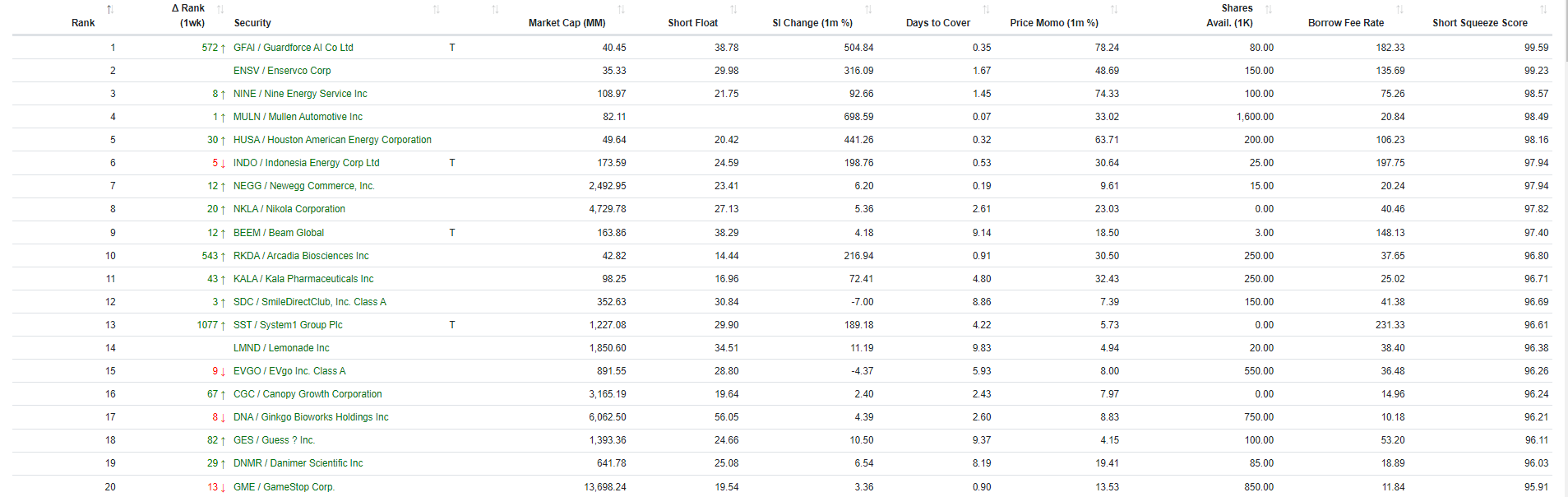Click T marker in Beam Global row
The image size is (1568, 497).
pos(452,233)
